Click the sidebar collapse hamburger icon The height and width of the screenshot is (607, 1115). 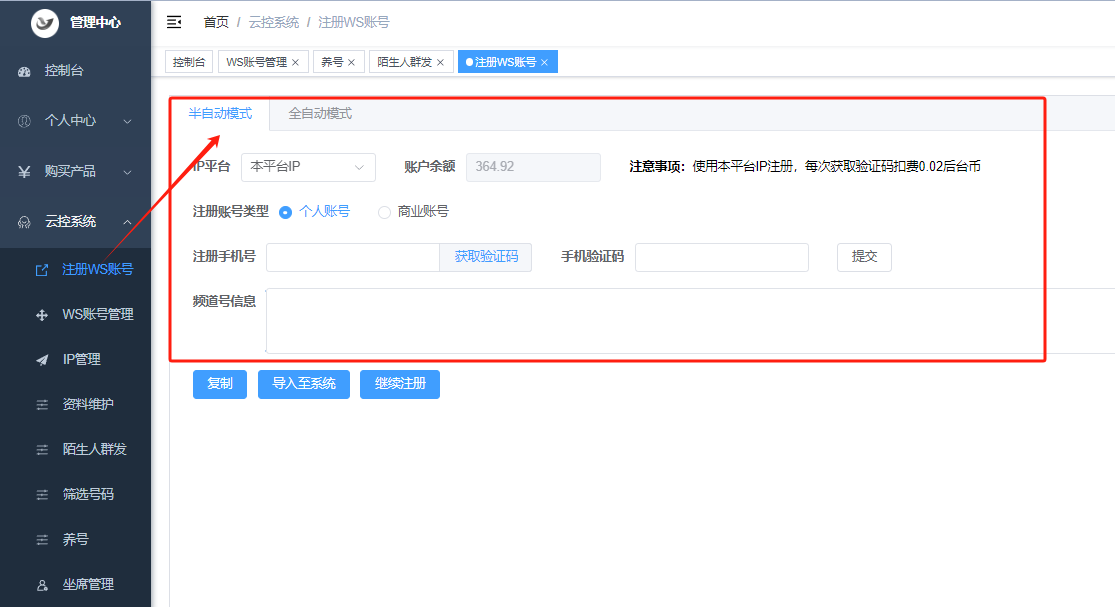click(174, 21)
